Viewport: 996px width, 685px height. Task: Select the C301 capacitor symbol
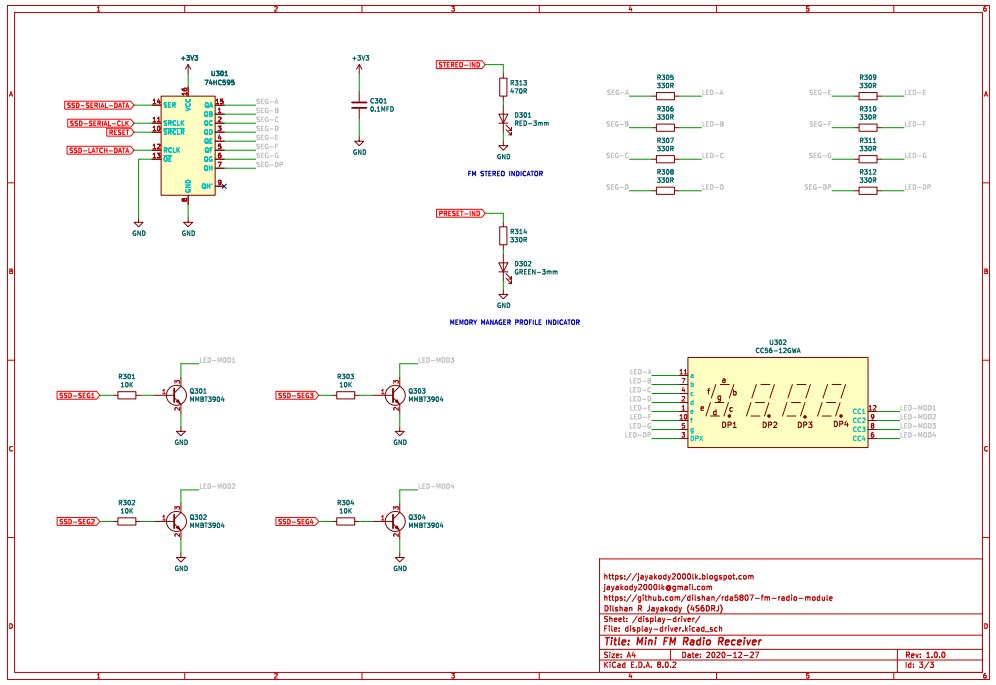click(359, 105)
